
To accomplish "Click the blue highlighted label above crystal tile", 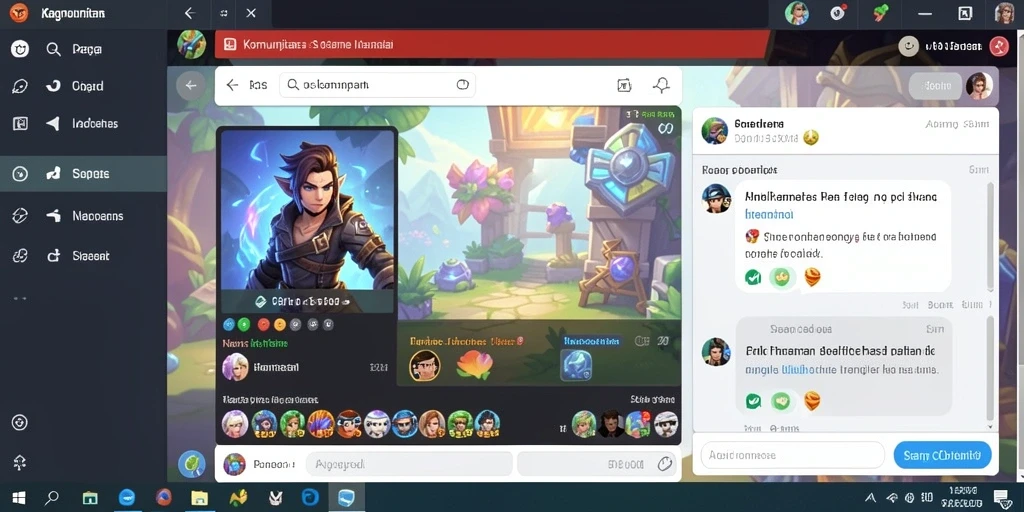I will 593,341.
